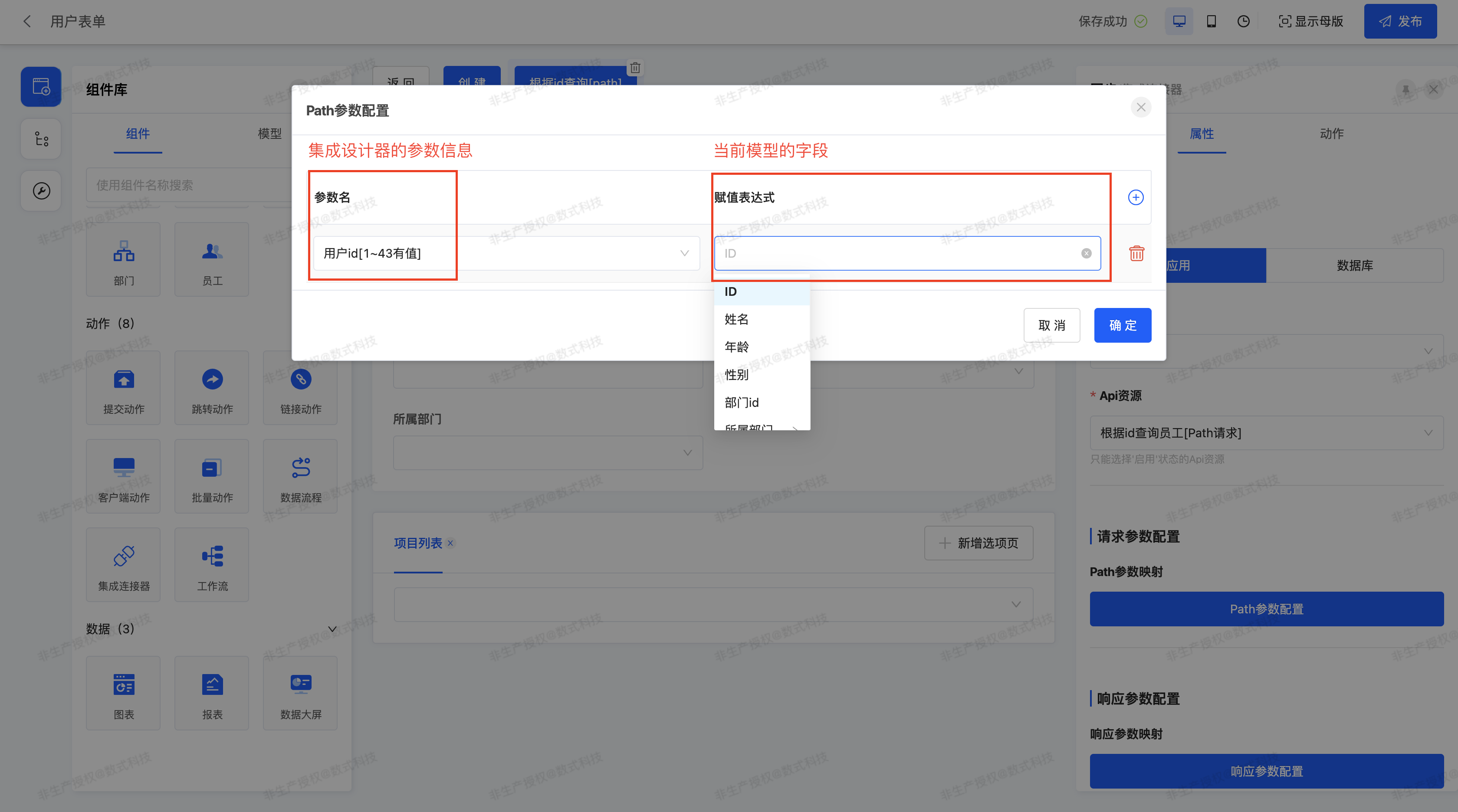The width and height of the screenshot is (1458, 812).
Task: Choose ID from the dropdown list
Action: pyautogui.click(x=762, y=291)
